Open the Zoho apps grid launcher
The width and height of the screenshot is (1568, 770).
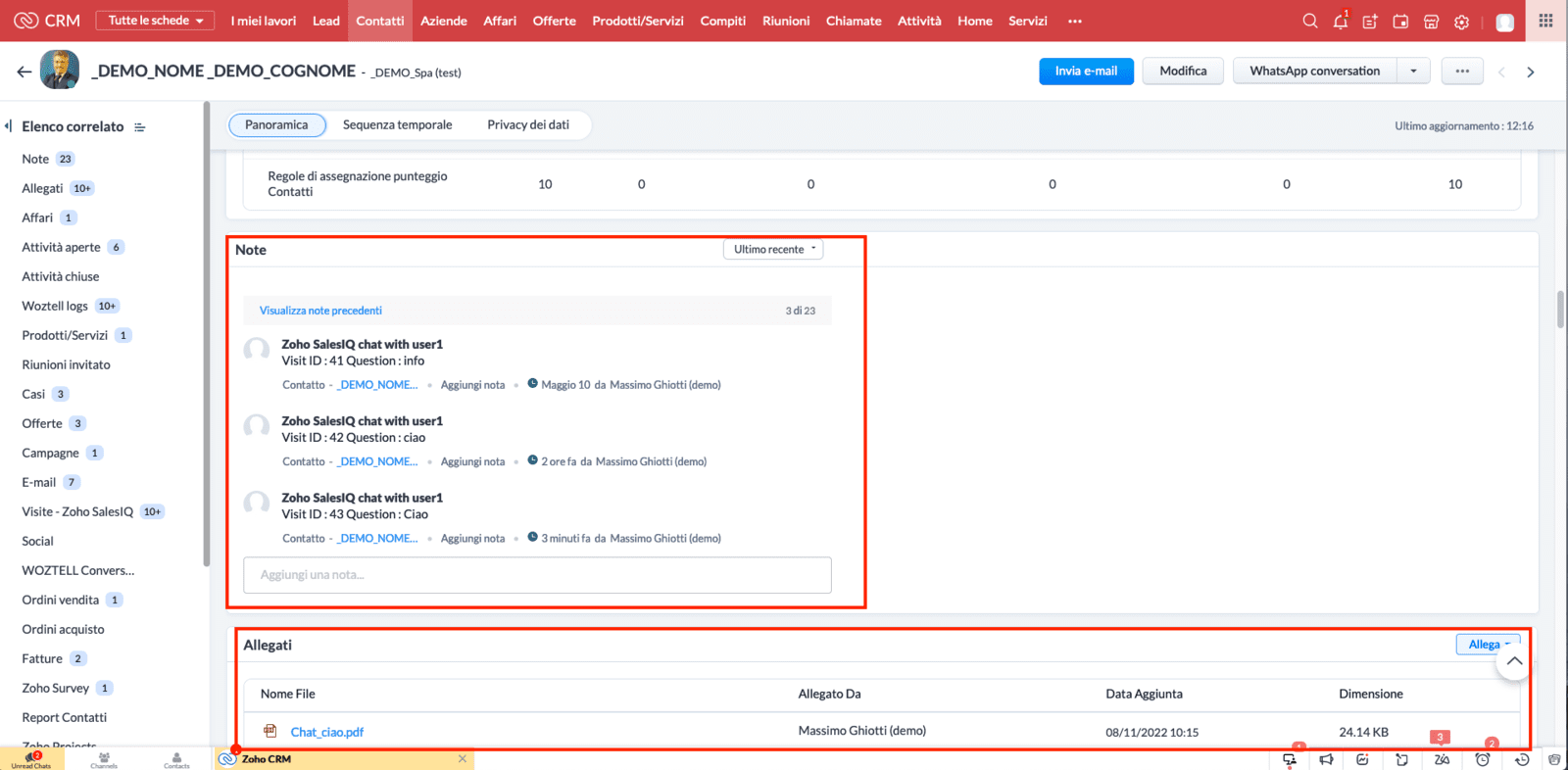[x=1545, y=21]
